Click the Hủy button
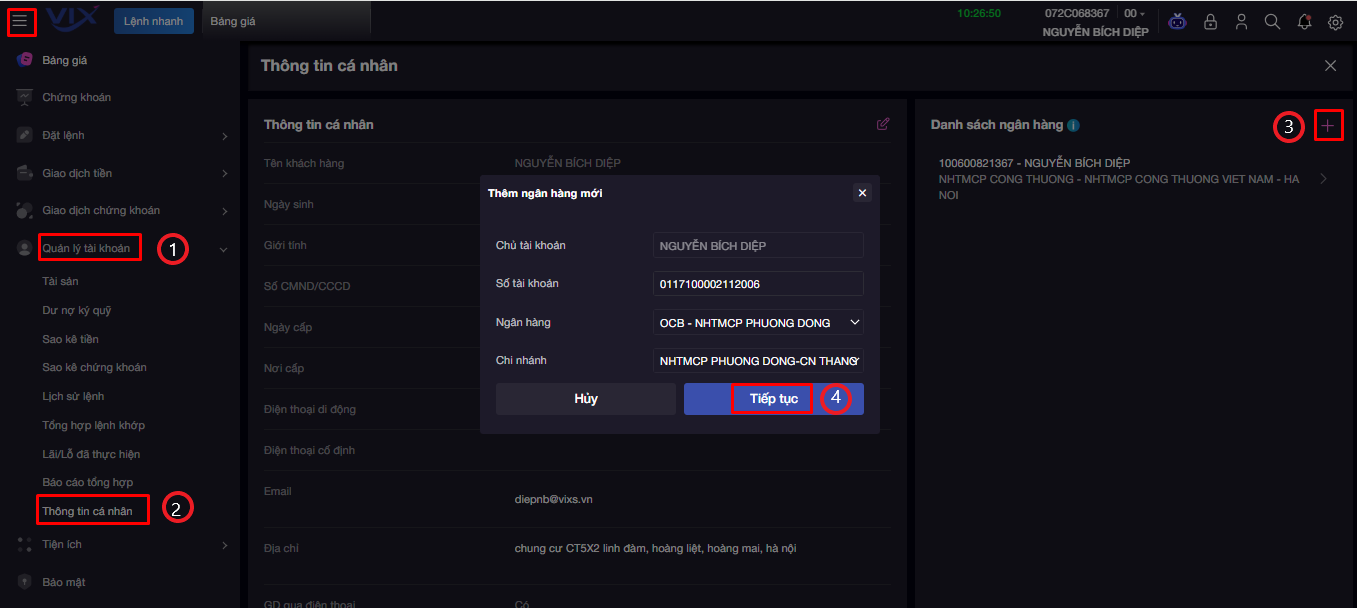Screen dimensions: 1357x608 [x=586, y=399]
